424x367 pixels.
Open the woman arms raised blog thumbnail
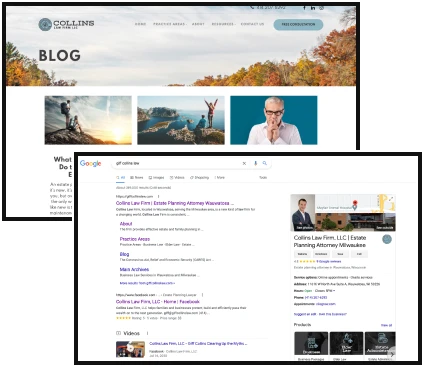(181, 120)
